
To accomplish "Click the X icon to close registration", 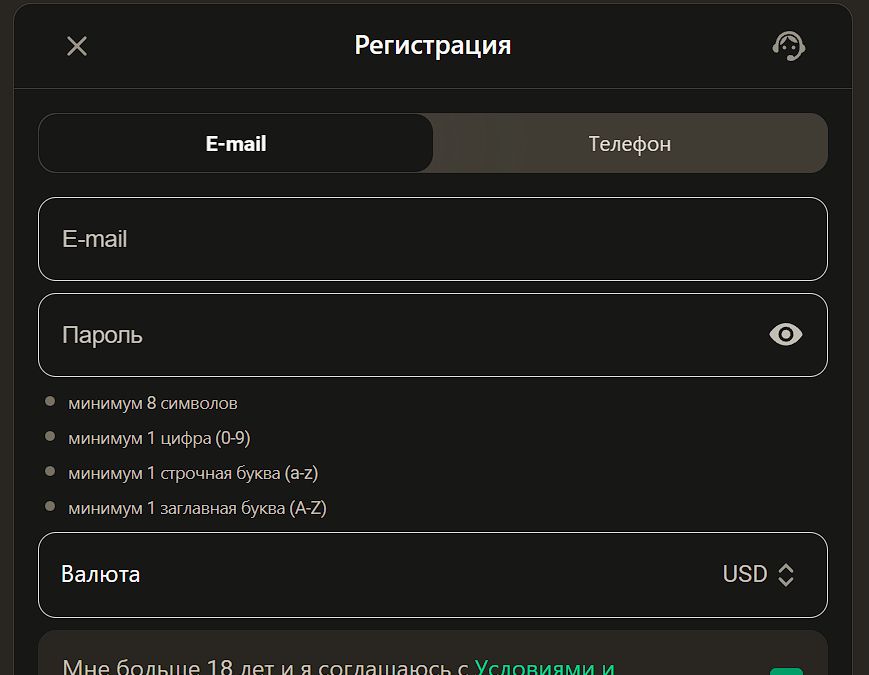I will [x=75, y=45].
